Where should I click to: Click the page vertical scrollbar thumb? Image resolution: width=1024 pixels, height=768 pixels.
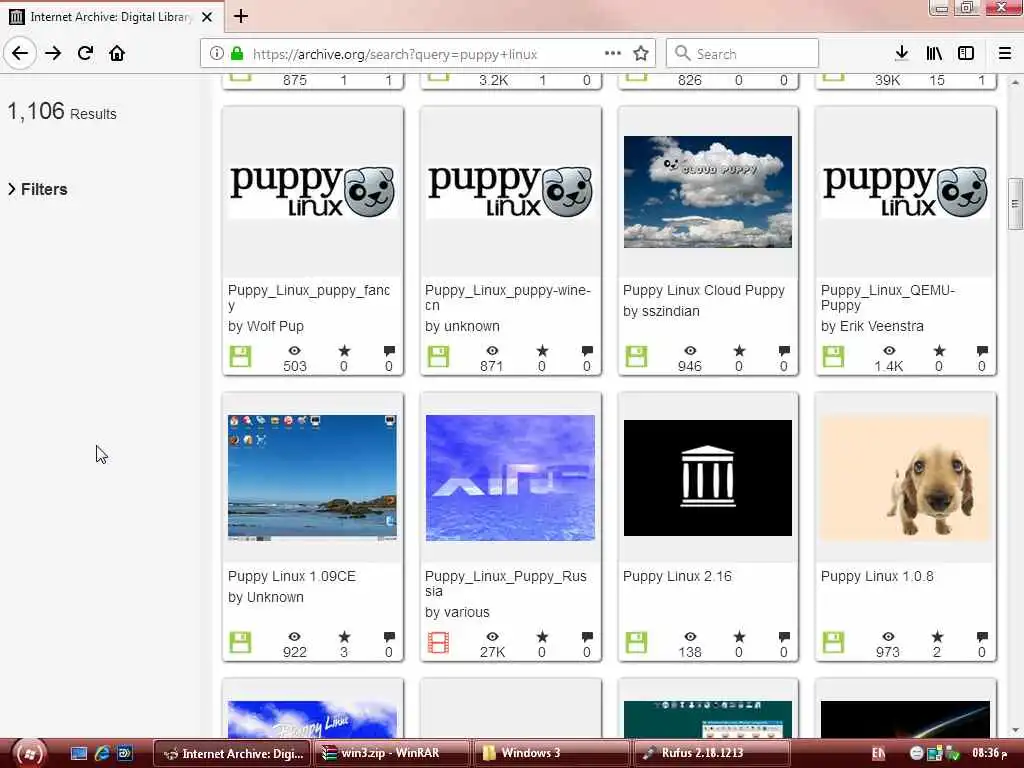coord(1015,203)
